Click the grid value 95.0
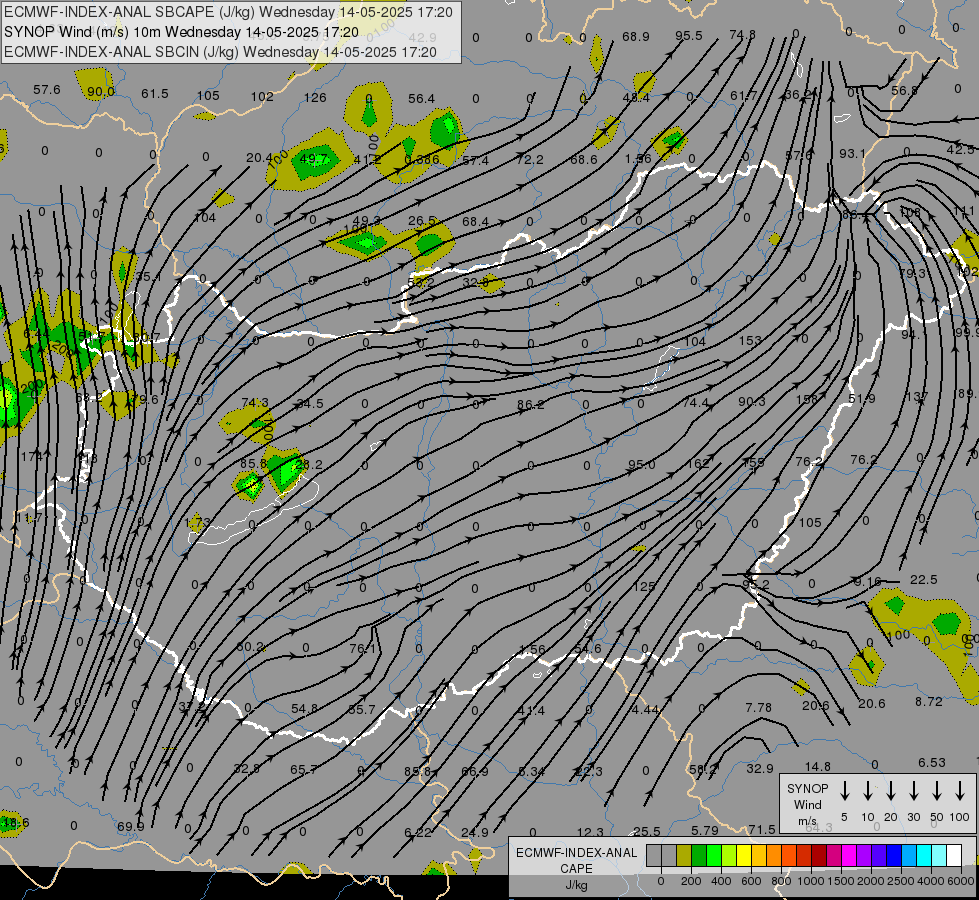Viewport: 979px width, 900px height. (x=642, y=465)
